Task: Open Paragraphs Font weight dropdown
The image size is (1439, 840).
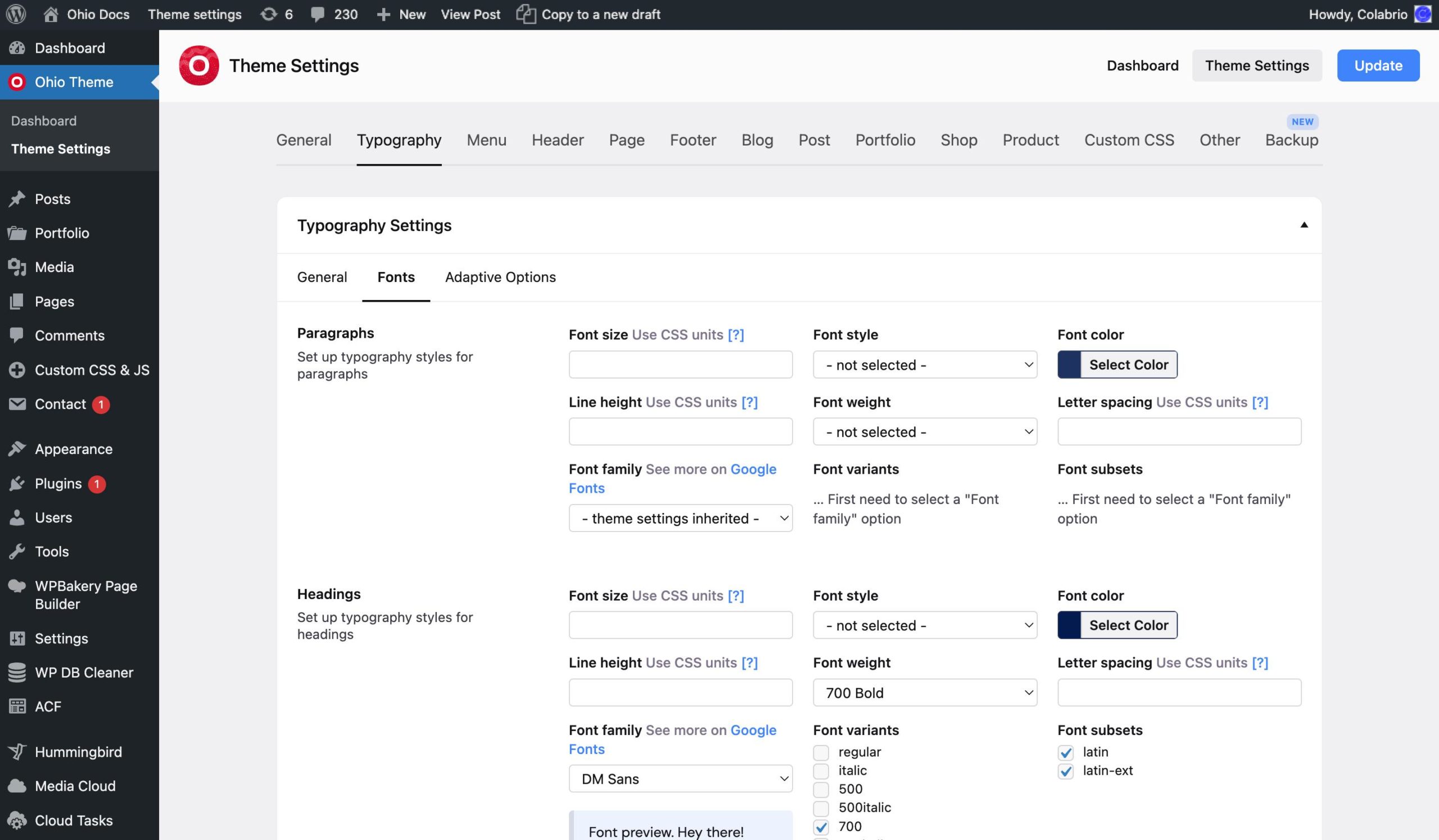Action: (925, 432)
